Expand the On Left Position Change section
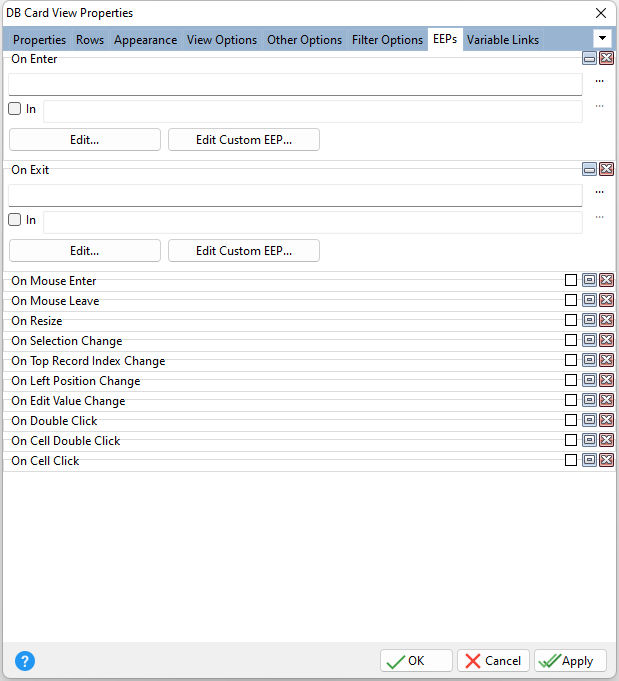The width and height of the screenshot is (619, 681). (x=589, y=380)
